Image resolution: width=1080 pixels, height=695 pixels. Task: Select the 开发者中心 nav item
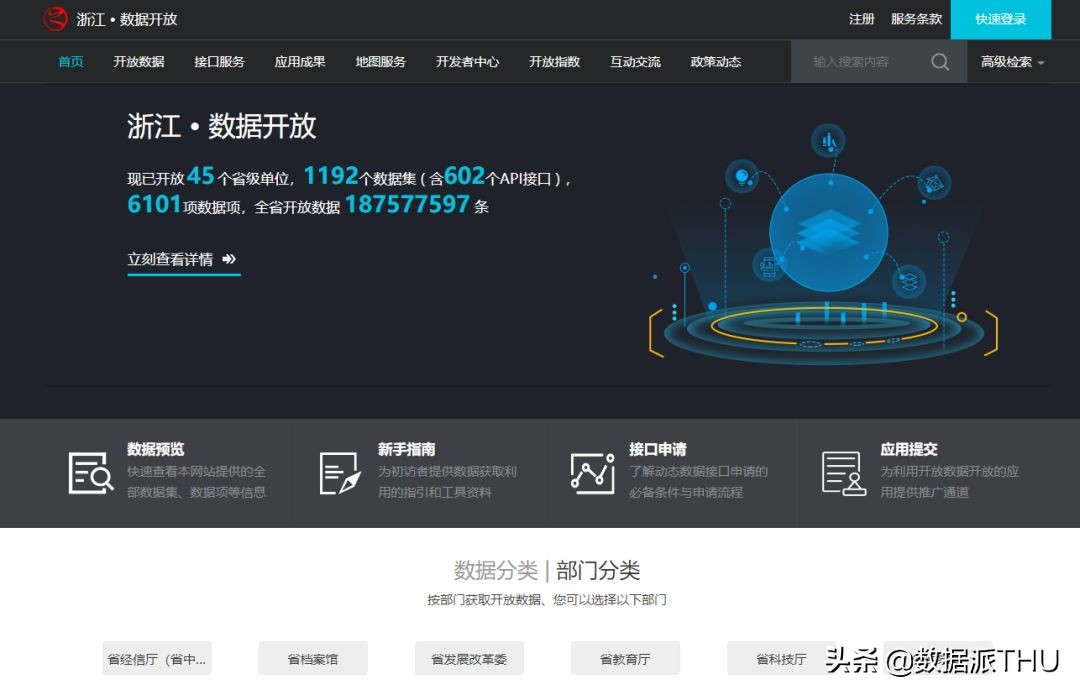467,61
